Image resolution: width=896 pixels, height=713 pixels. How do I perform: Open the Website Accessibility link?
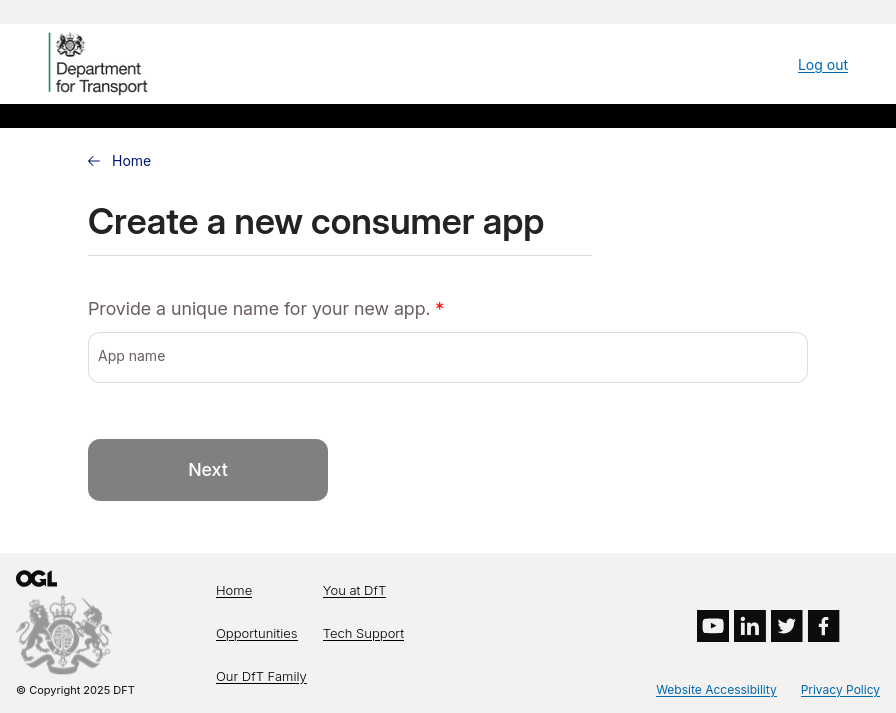(x=716, y=690)
